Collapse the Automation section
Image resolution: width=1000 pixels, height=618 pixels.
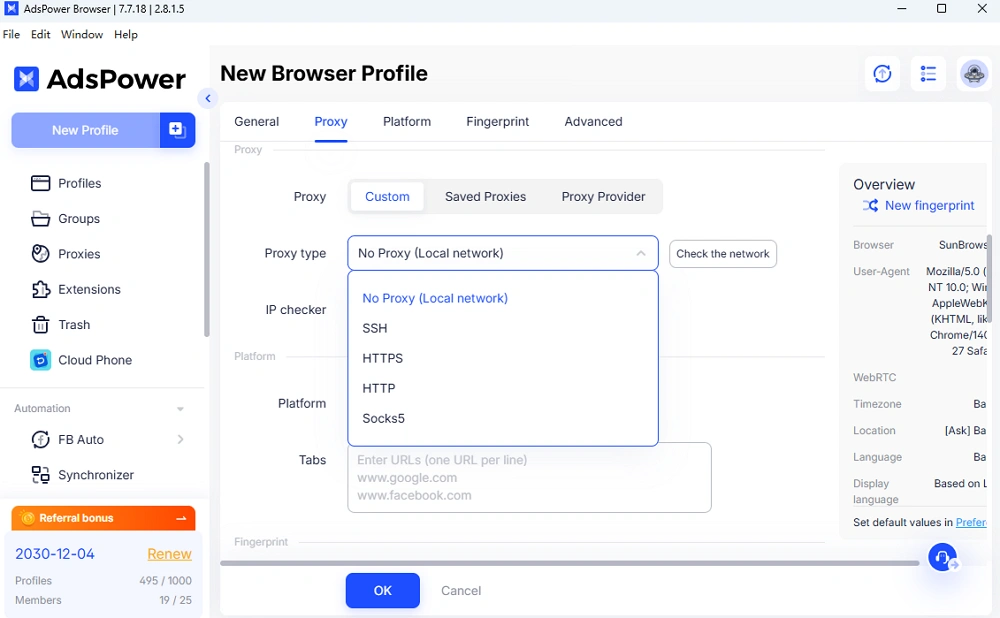point(180,408)
